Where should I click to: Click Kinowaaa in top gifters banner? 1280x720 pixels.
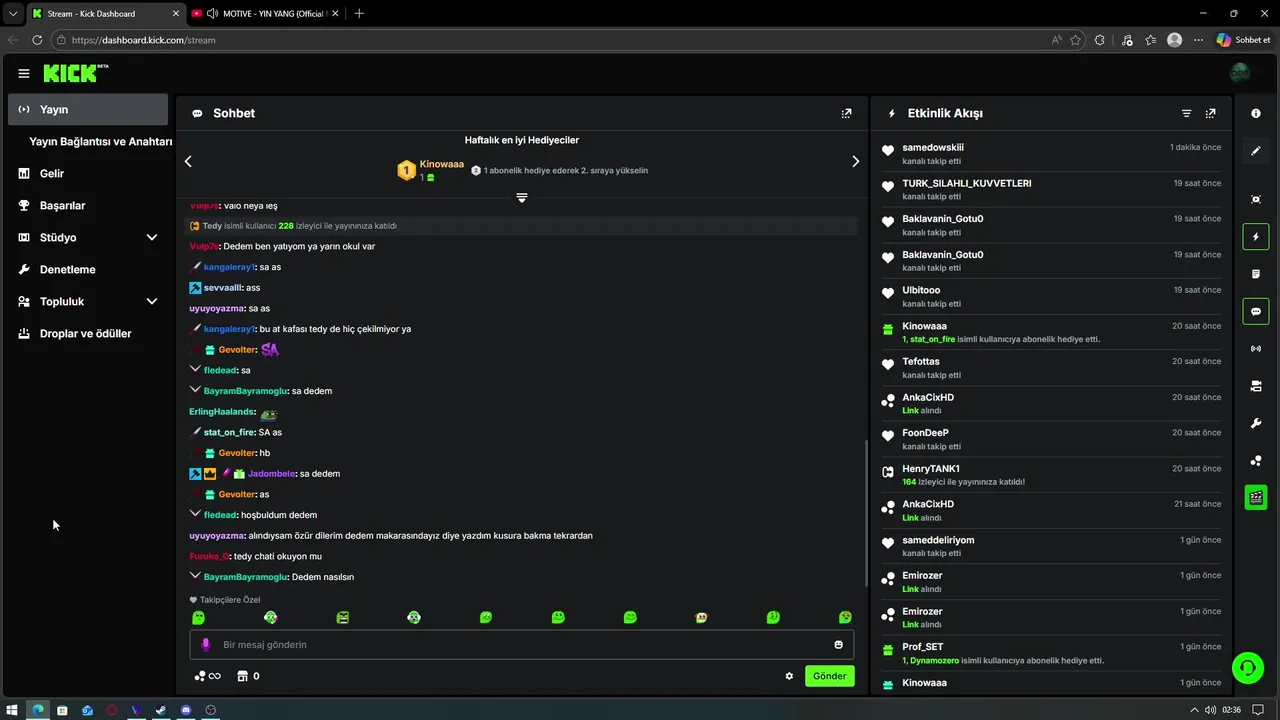pos(441,164)
